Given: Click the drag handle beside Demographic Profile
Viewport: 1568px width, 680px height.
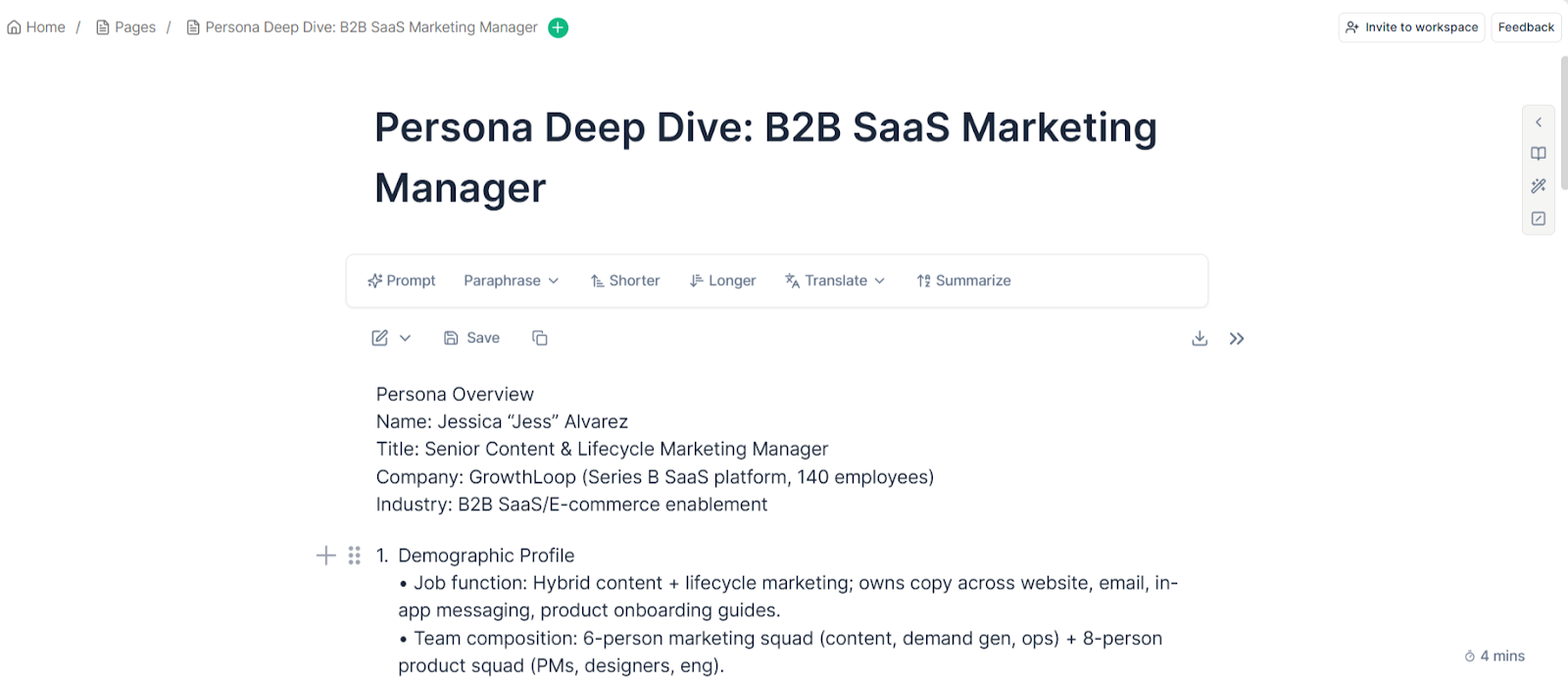Looking at the screenshot, I should 354,556.
